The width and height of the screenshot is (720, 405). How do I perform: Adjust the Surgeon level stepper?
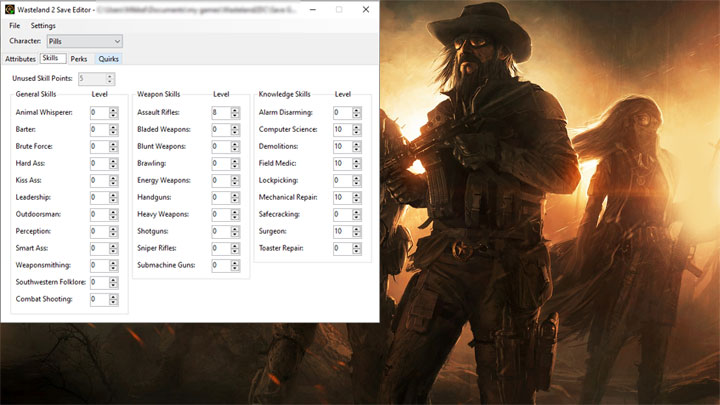click(x=357, y=231)
